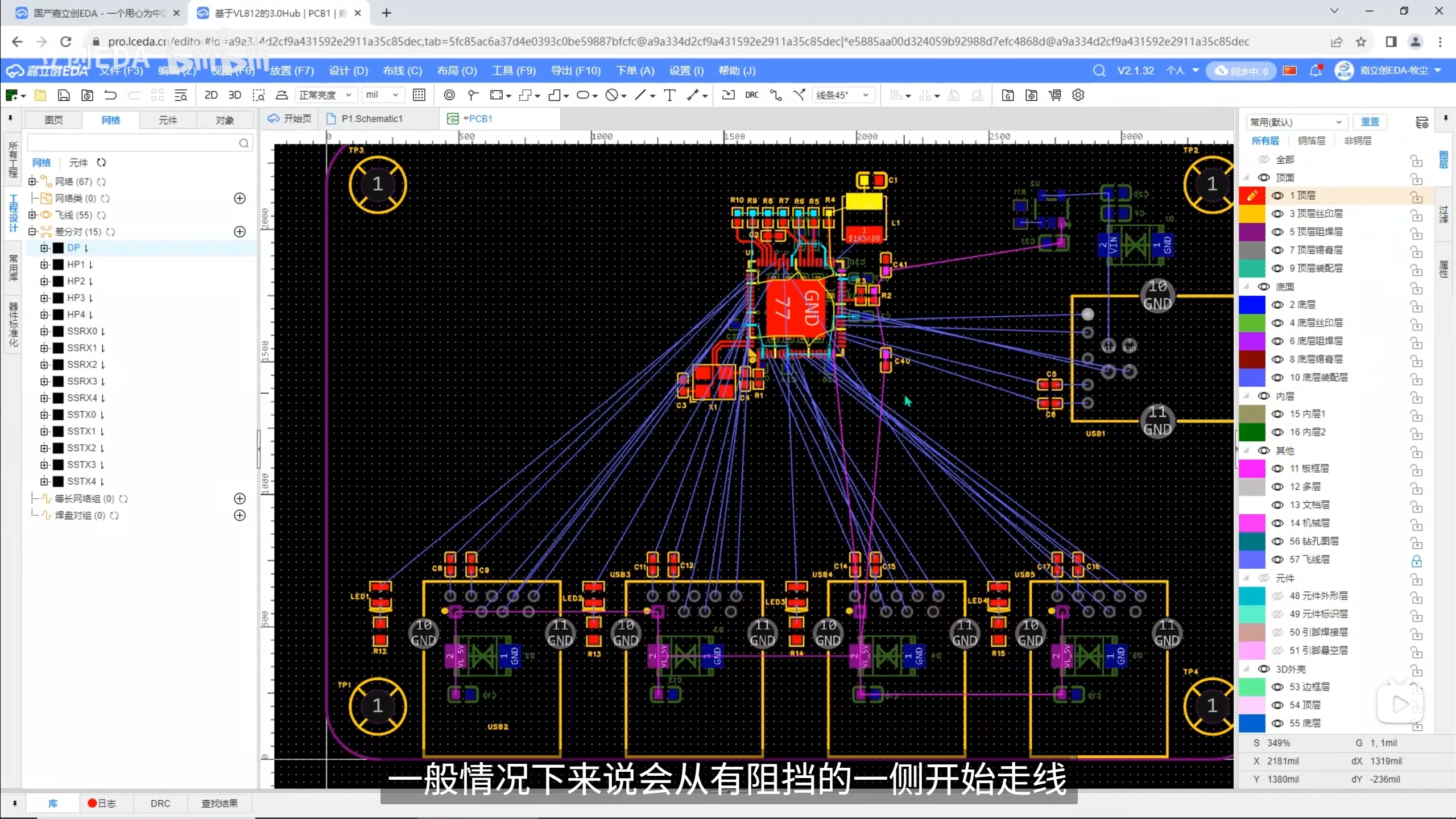Select the via placement tool icon
Screen dimensions: 1456x819
pyautogui.click(x=449, y=95)
